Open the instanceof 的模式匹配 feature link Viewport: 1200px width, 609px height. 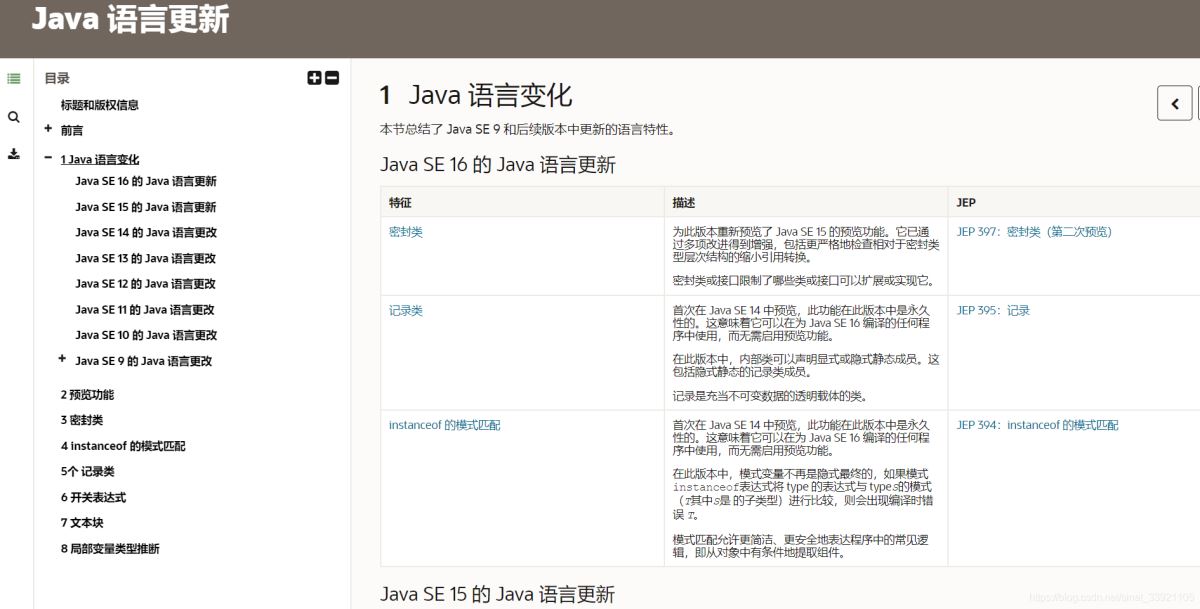click(x=444, y=424)
